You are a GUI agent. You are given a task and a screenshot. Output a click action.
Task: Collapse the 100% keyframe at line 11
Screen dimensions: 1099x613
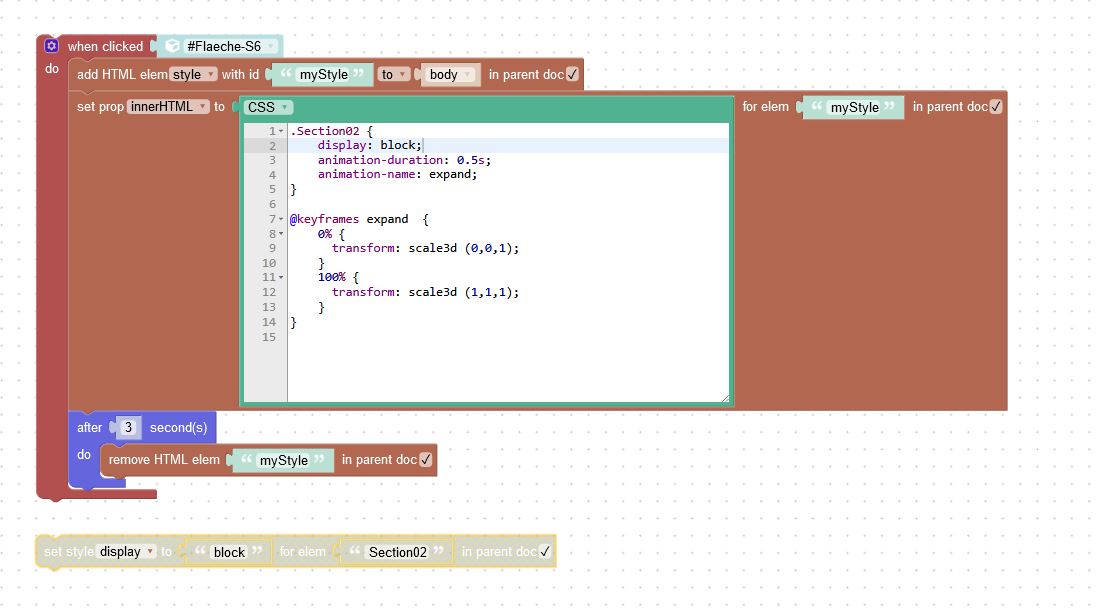tap(281, 277)
